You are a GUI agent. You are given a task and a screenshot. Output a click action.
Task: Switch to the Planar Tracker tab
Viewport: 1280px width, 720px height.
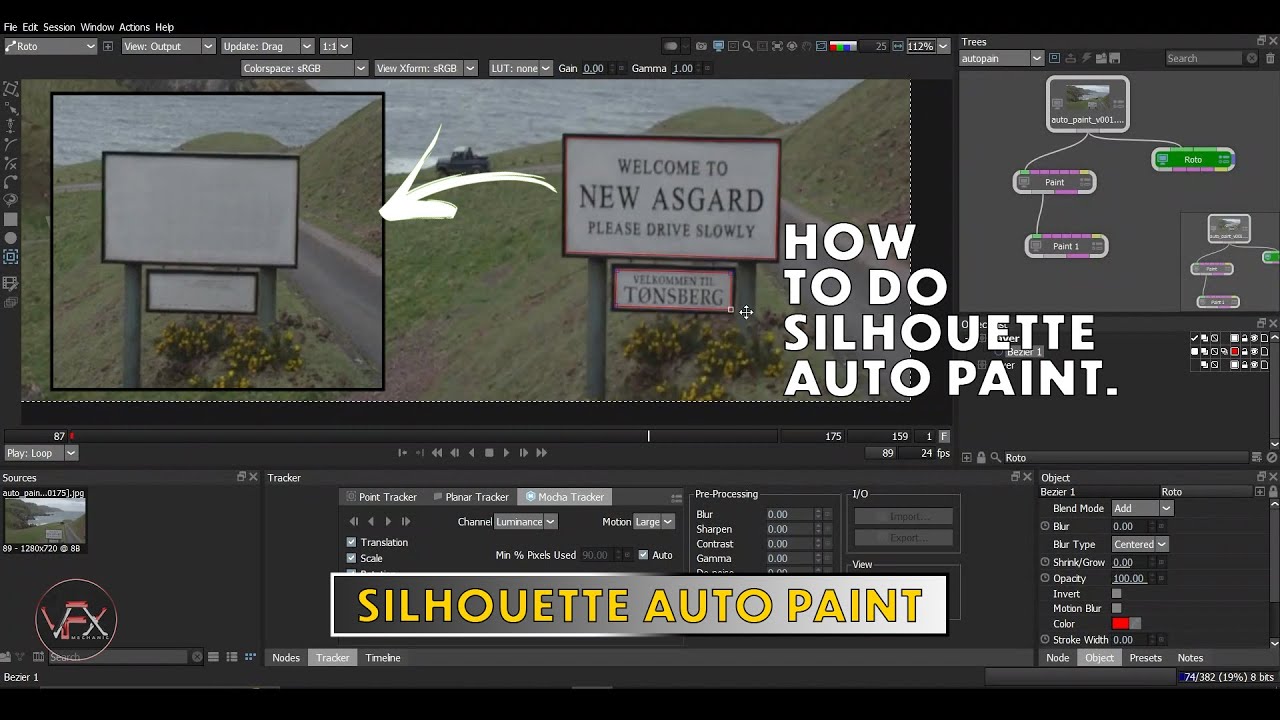(470, 497)
